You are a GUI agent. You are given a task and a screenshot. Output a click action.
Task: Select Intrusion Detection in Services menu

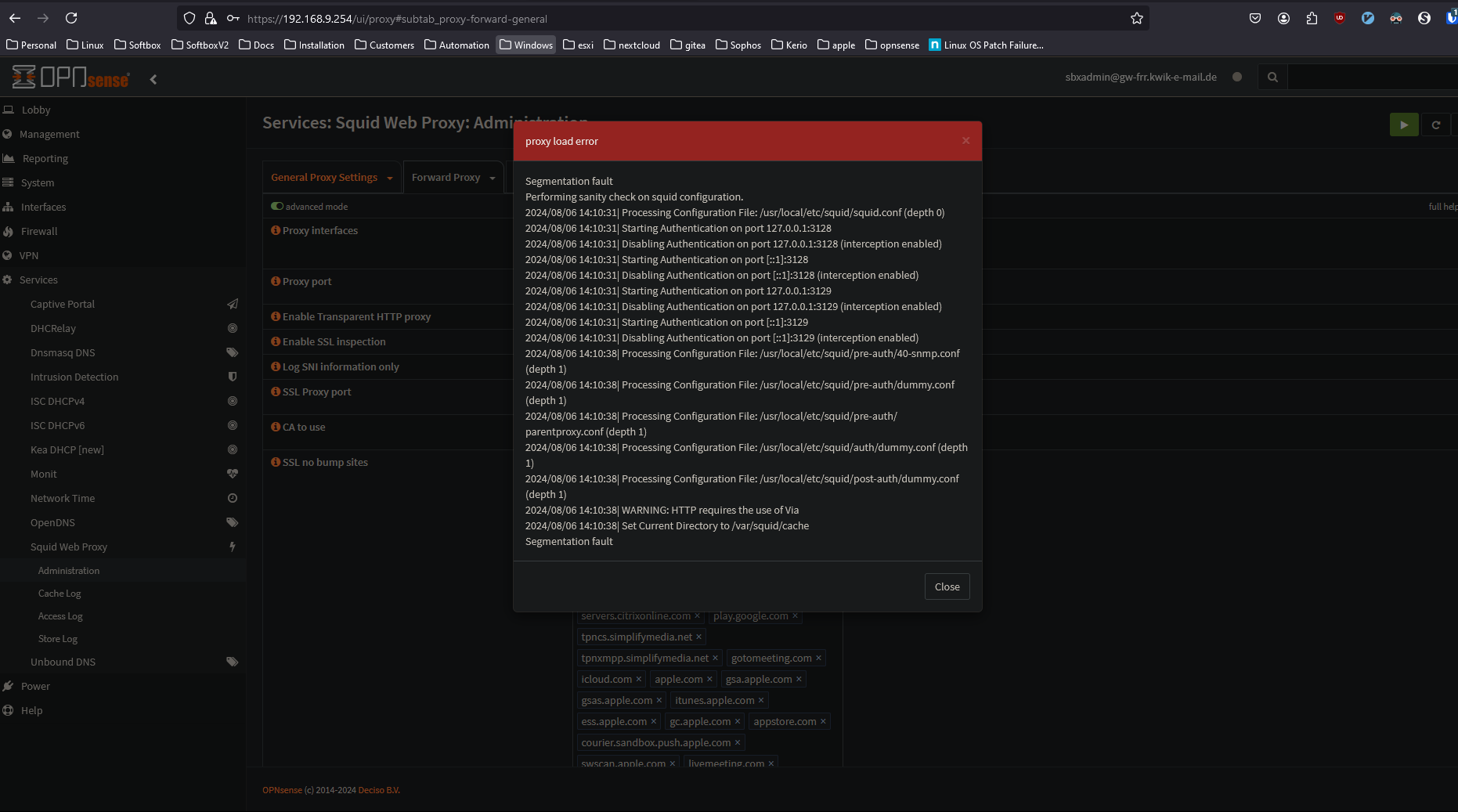pyautogui.click(x=74, y=377)
